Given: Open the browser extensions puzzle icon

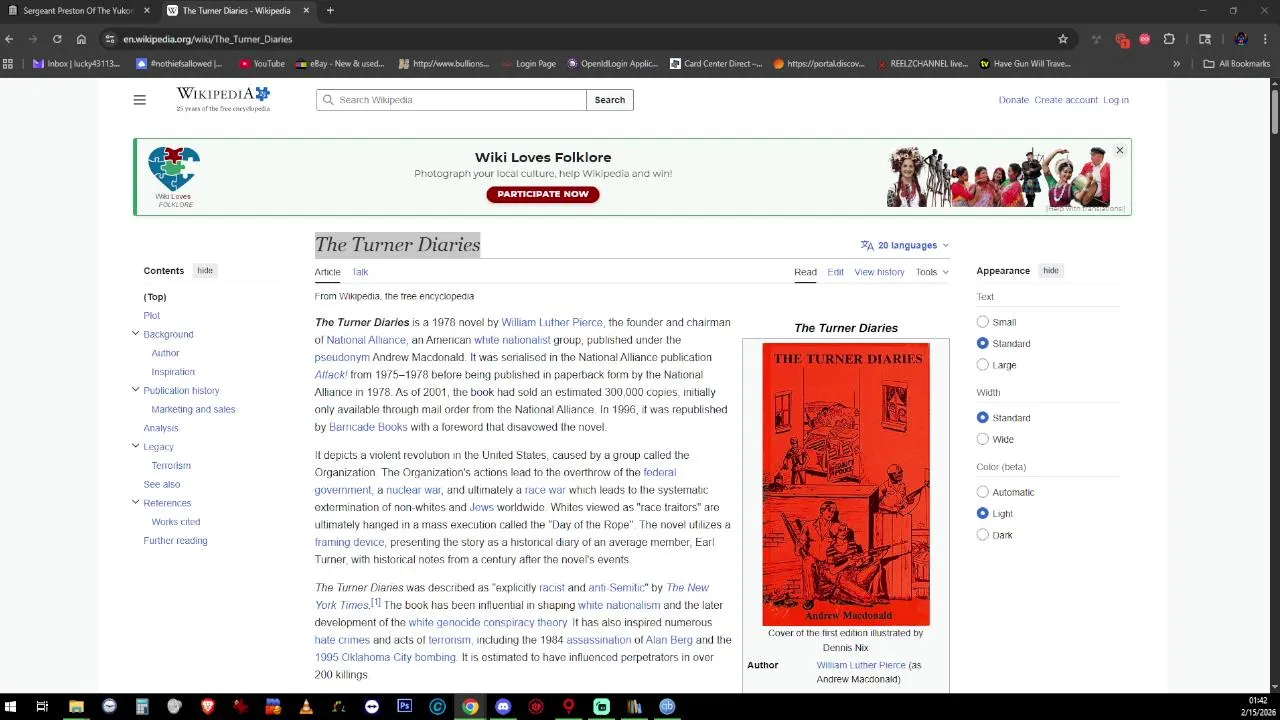Looking at the screenshot, I should 1169,39.
